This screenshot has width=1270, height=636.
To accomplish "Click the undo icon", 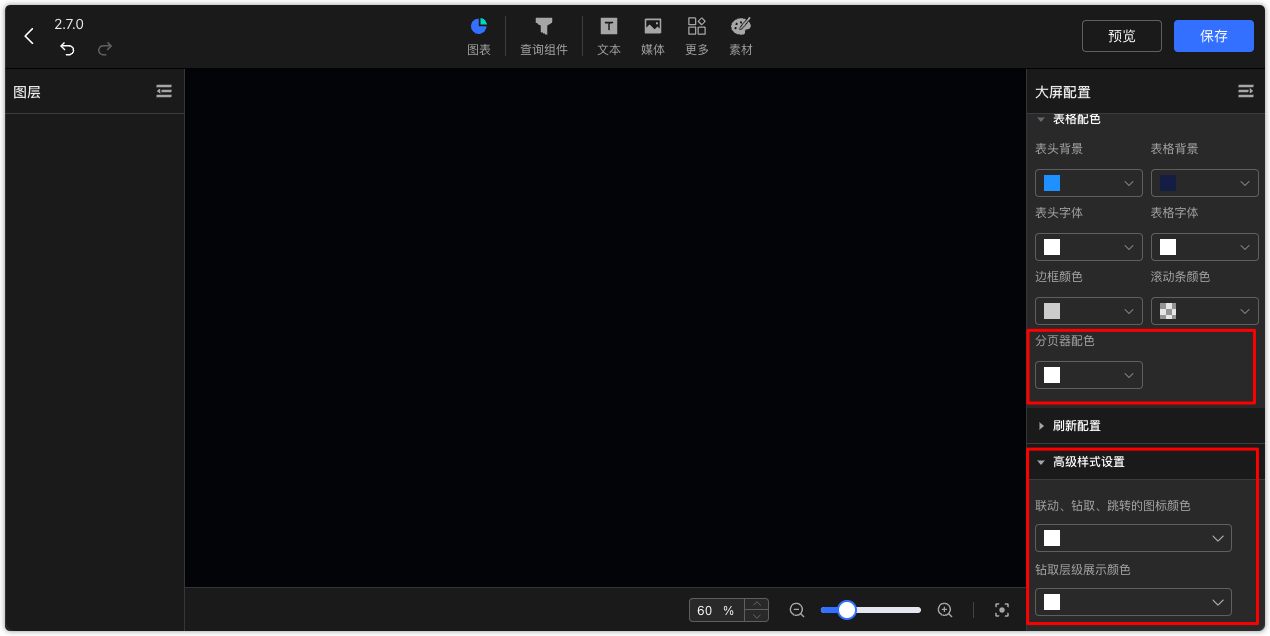I will (67, 49).
